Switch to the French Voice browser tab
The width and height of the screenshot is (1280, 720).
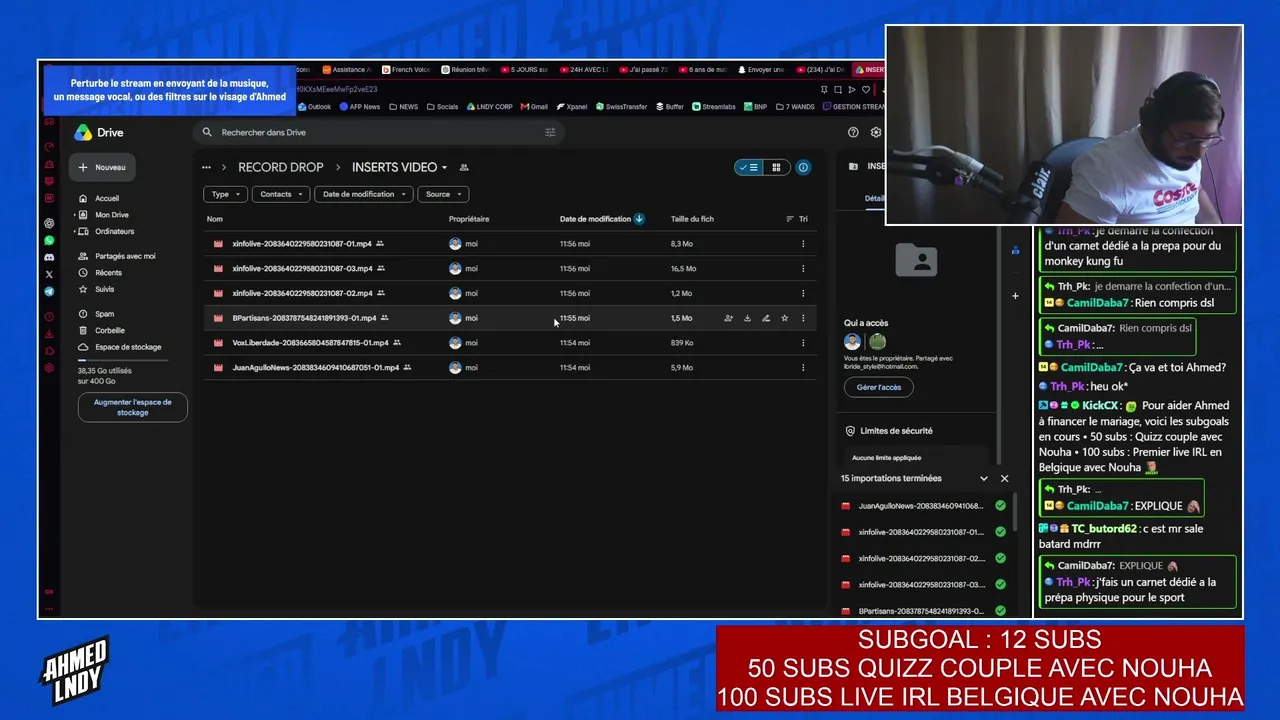[x=406, y=70]
